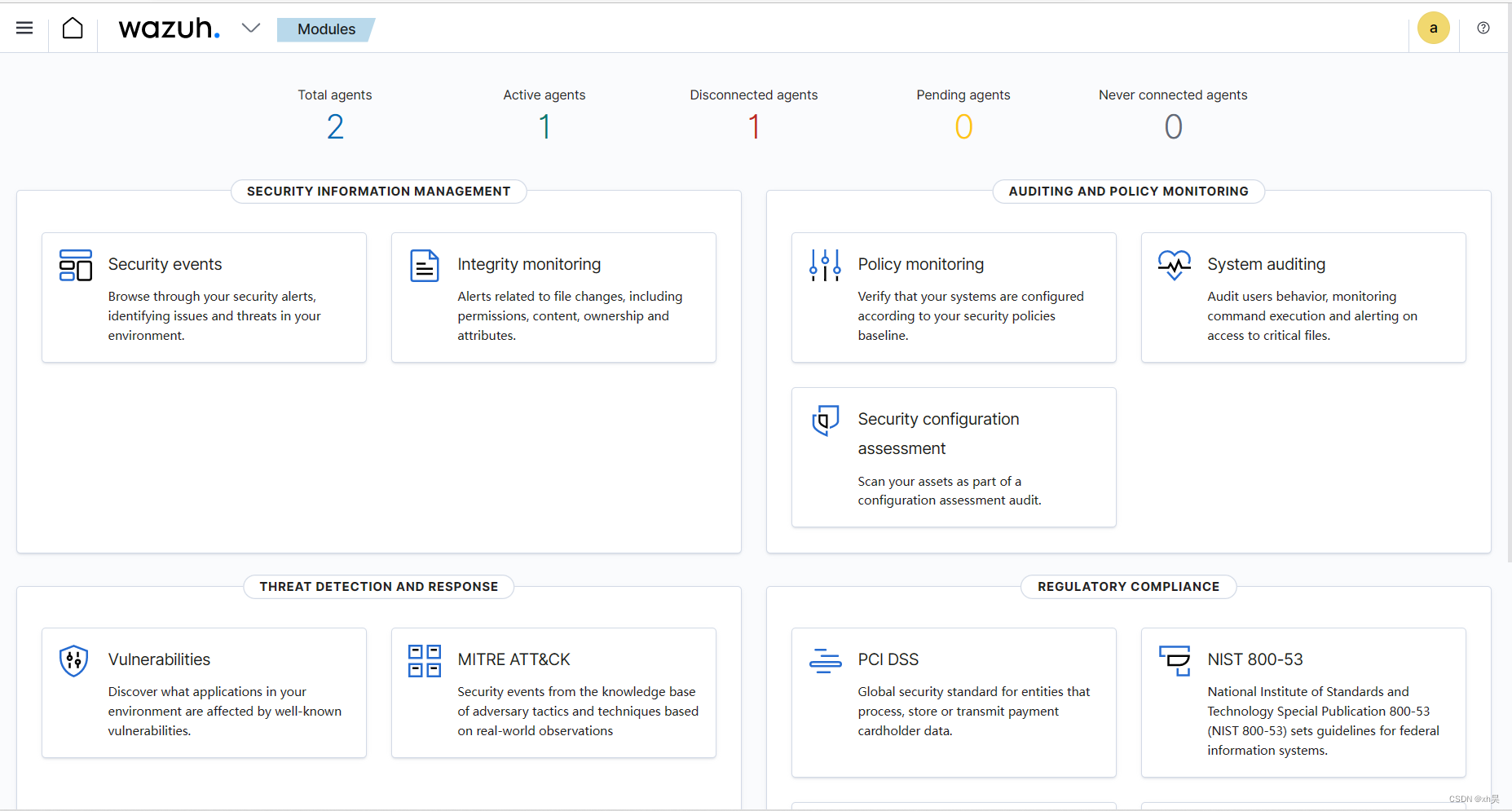Open the Policy monitoring module title
Image resolution: width=1512 pixels, height=811 pixels.
click(920, 264)
